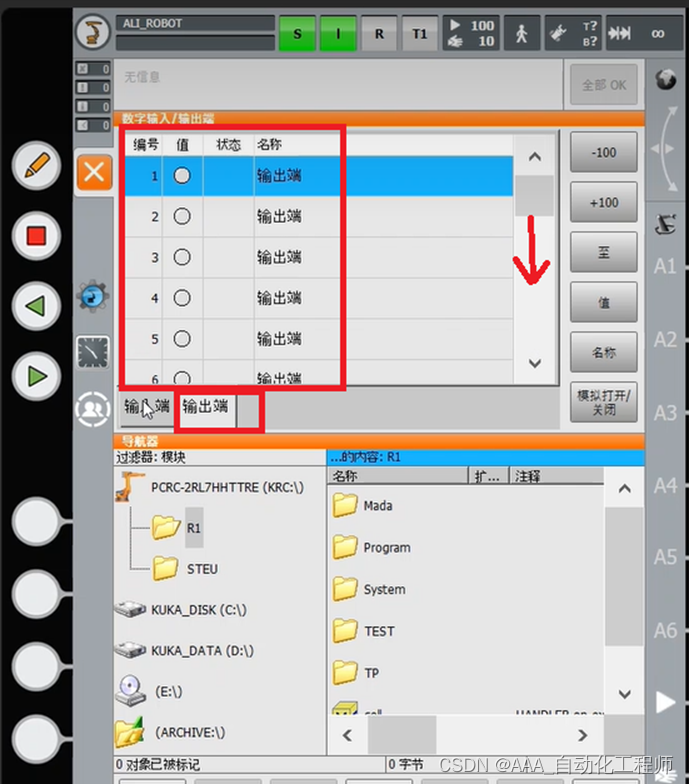
Task: Click the globe space mouse coordinate icon
Action: pyautogui.click(x=666, y=79)
